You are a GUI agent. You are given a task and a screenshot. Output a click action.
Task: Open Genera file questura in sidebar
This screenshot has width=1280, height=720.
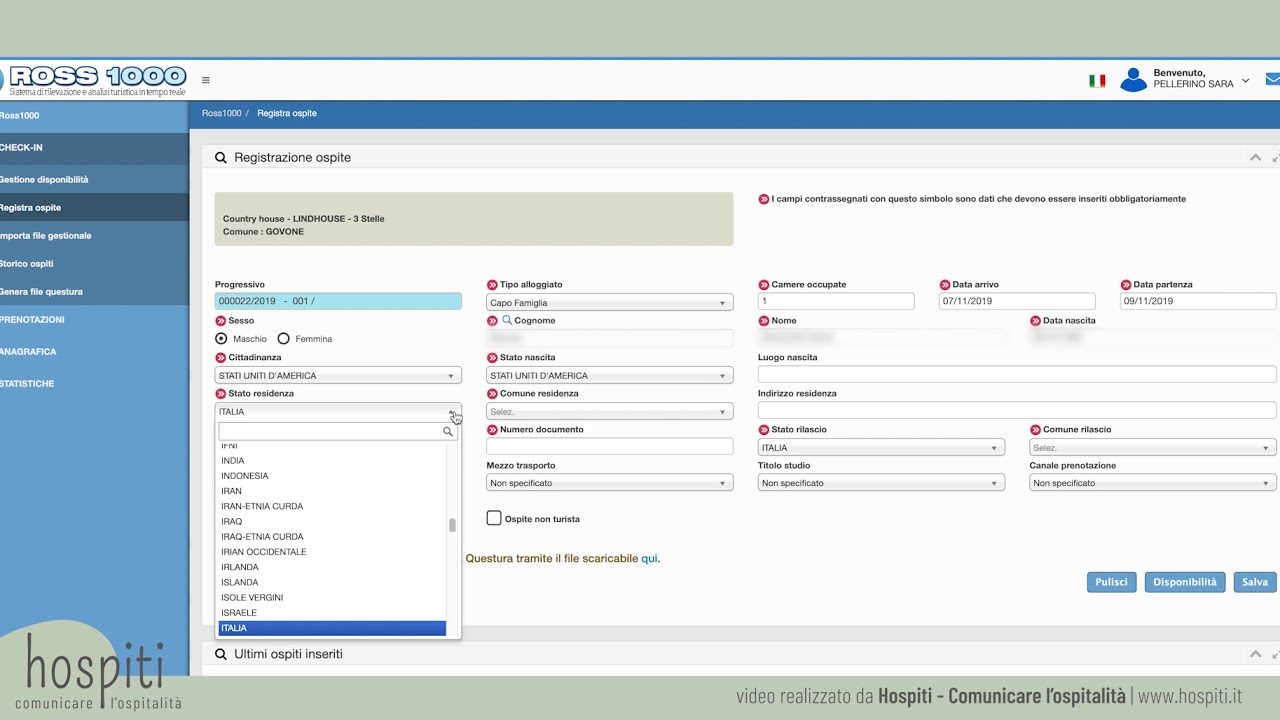94,292
